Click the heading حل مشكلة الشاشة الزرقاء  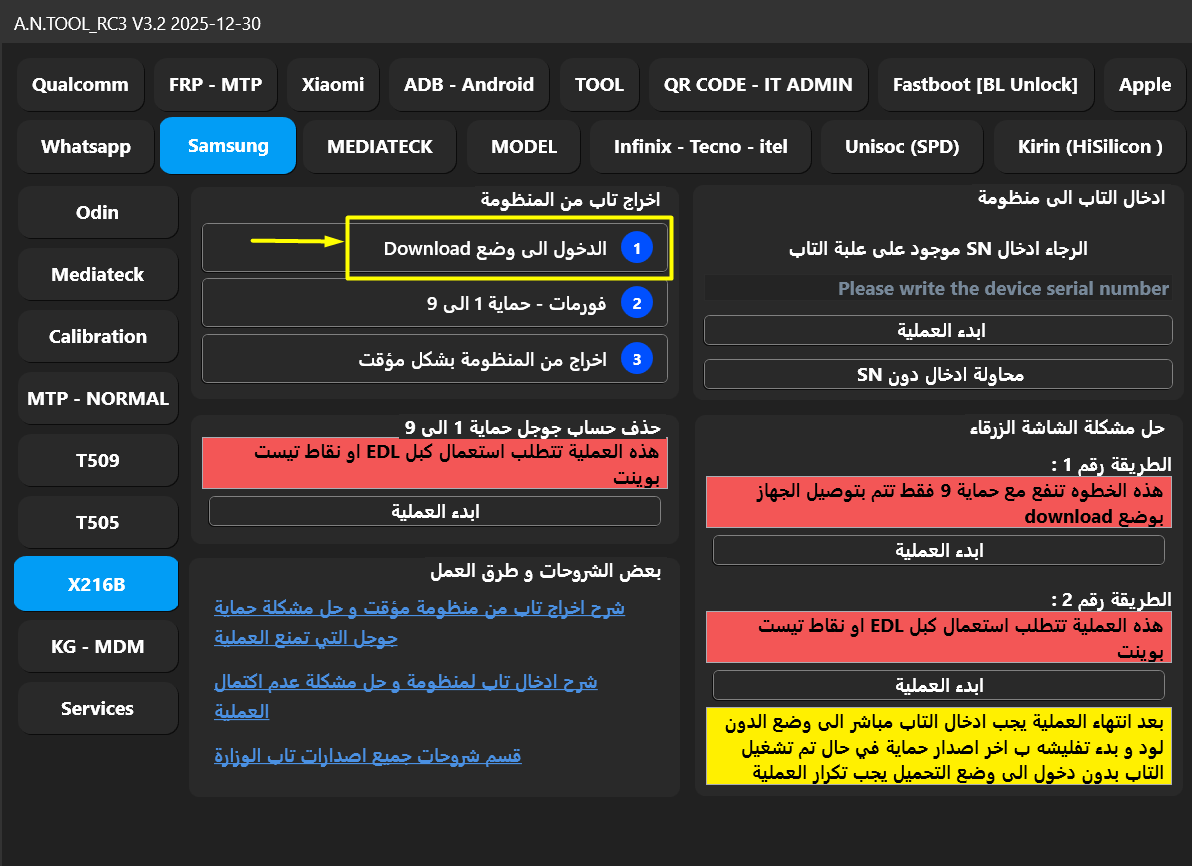[1067, 427]
